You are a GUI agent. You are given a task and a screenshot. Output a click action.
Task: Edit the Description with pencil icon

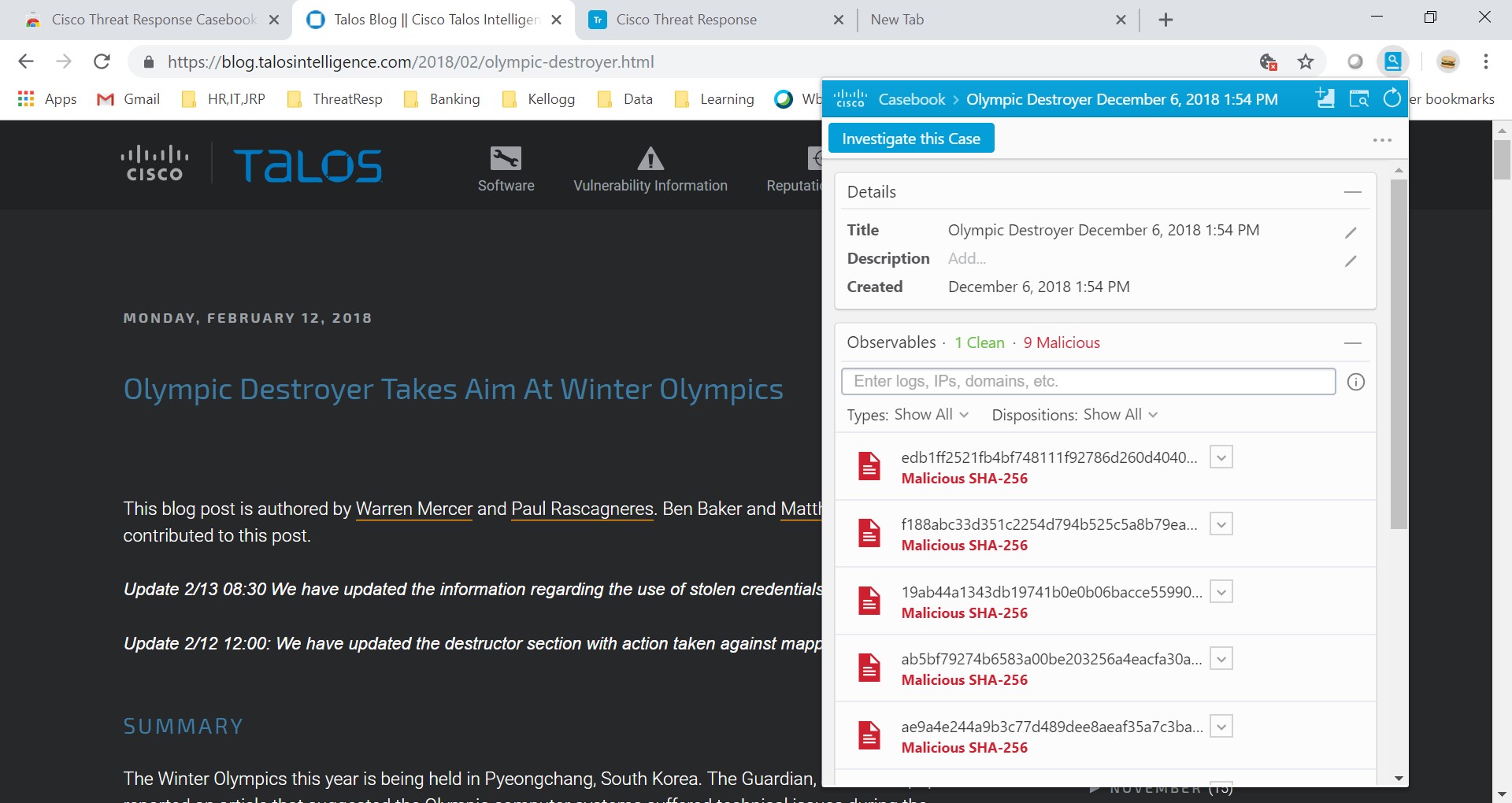click(x=1351, y=261)
